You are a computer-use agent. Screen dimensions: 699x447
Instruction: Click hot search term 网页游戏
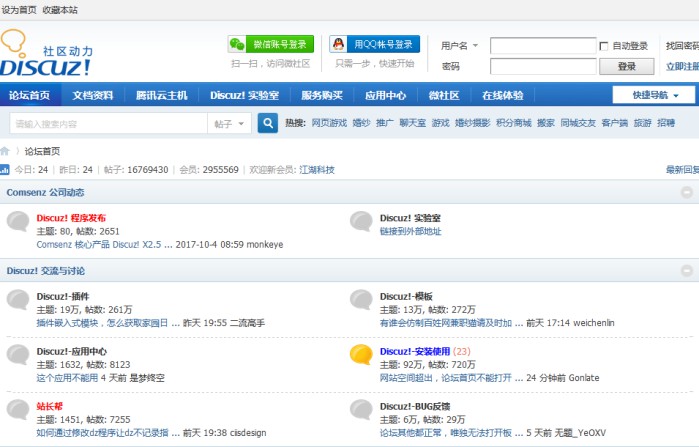(329, 123)
